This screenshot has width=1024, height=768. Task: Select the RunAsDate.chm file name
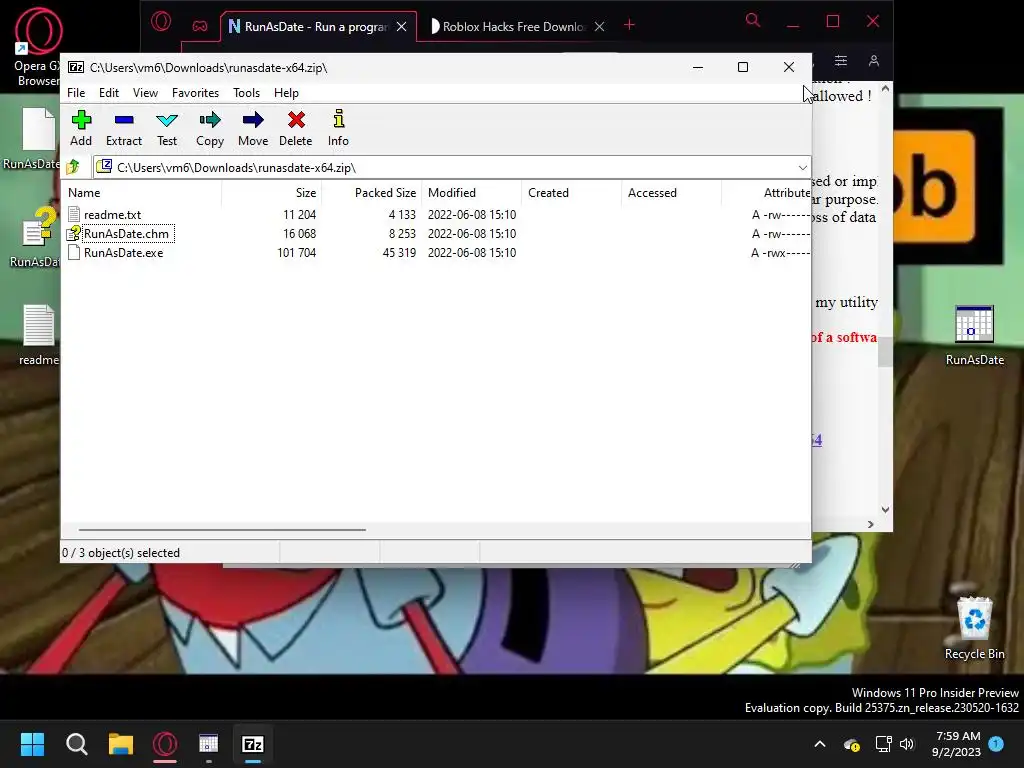(126, 233)
